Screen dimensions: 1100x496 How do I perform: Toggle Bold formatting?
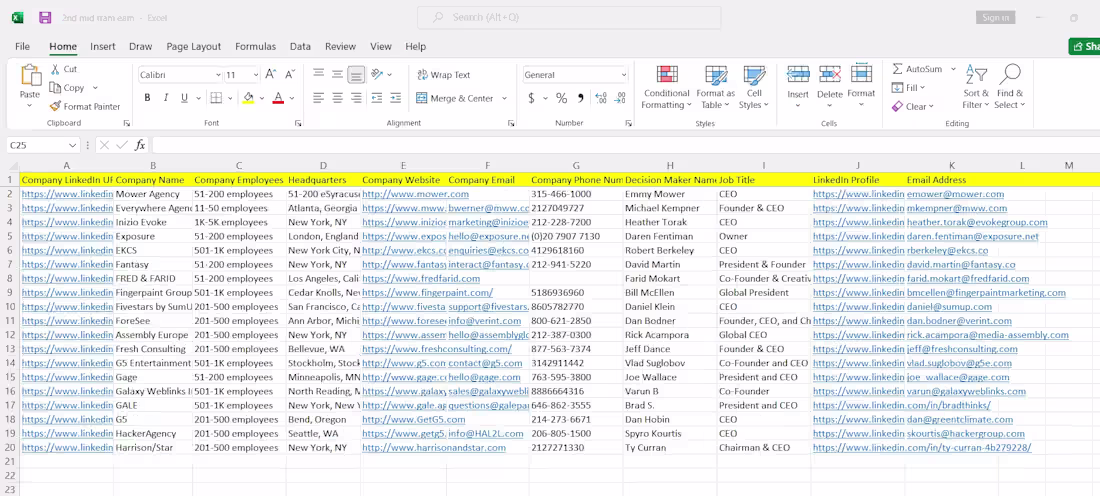pyautogui.click(x=147, y=98)
